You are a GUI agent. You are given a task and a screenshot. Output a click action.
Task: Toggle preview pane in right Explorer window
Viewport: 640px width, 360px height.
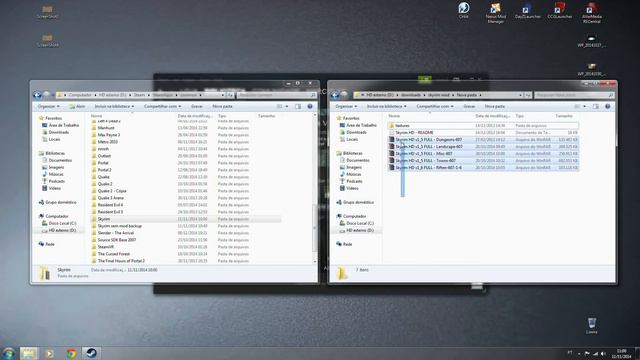click(596, 107)
